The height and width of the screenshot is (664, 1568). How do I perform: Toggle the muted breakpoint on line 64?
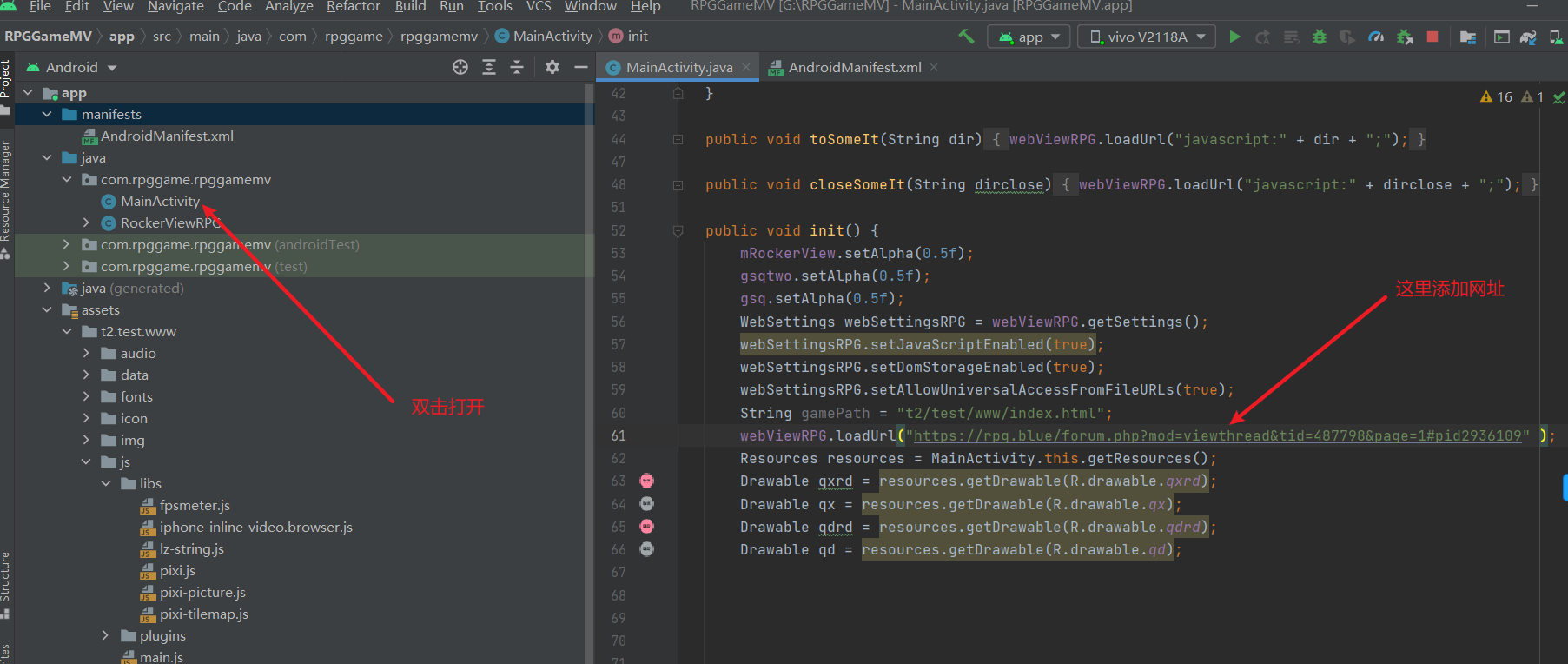[647, 503]
